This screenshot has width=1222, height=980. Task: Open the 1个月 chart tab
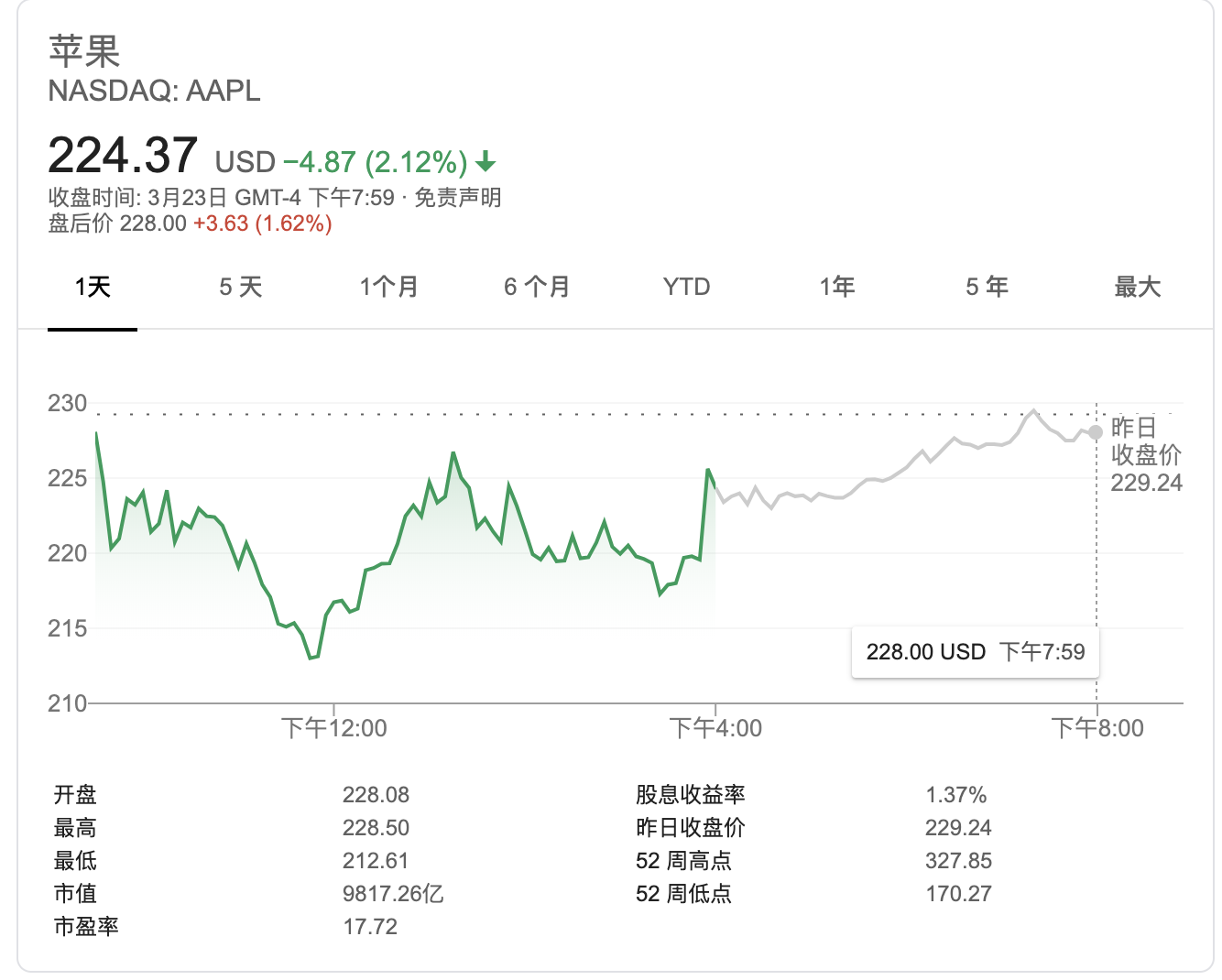388,288
